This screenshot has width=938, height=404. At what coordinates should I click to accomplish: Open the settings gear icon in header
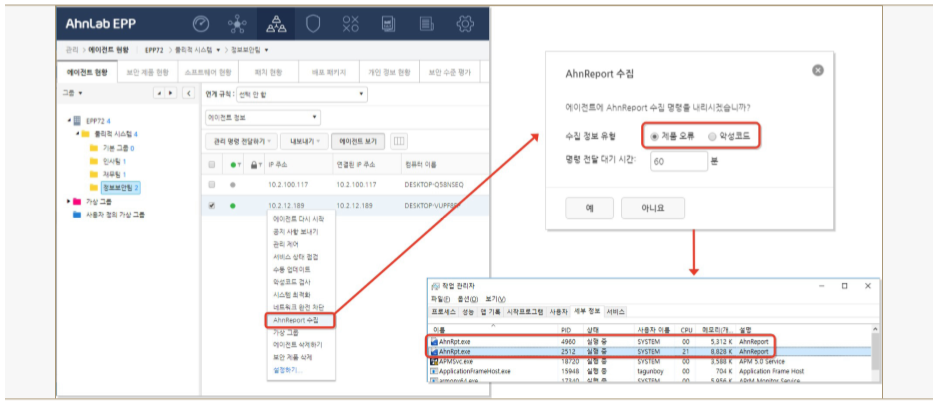coord(465,24)
